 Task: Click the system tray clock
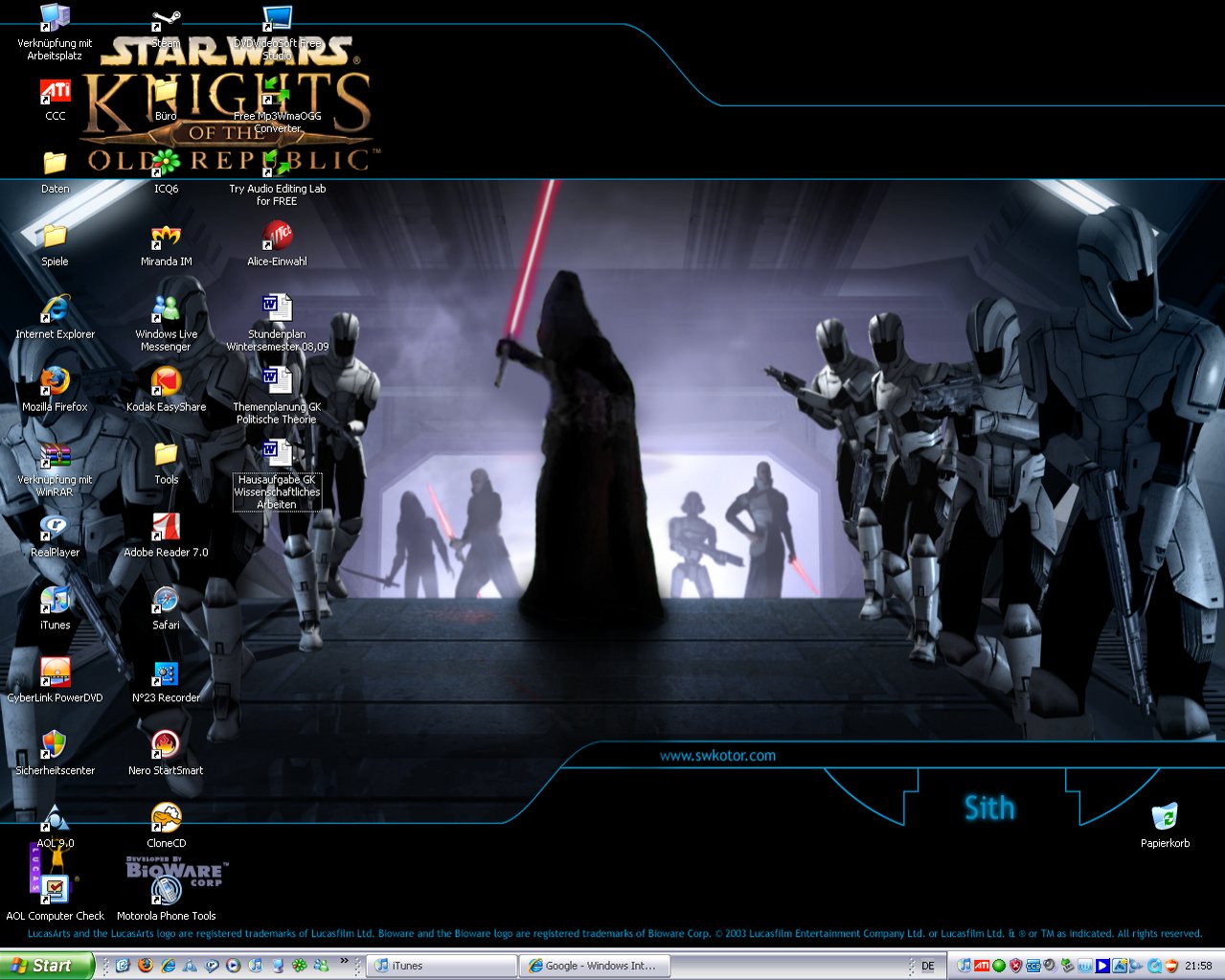(x=1198, y=966)
